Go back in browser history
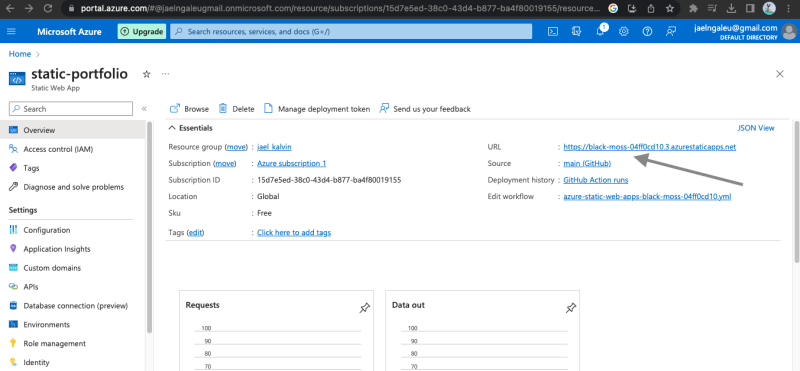The height and width of the screenshot is (371, 800). tap(10, 8)
